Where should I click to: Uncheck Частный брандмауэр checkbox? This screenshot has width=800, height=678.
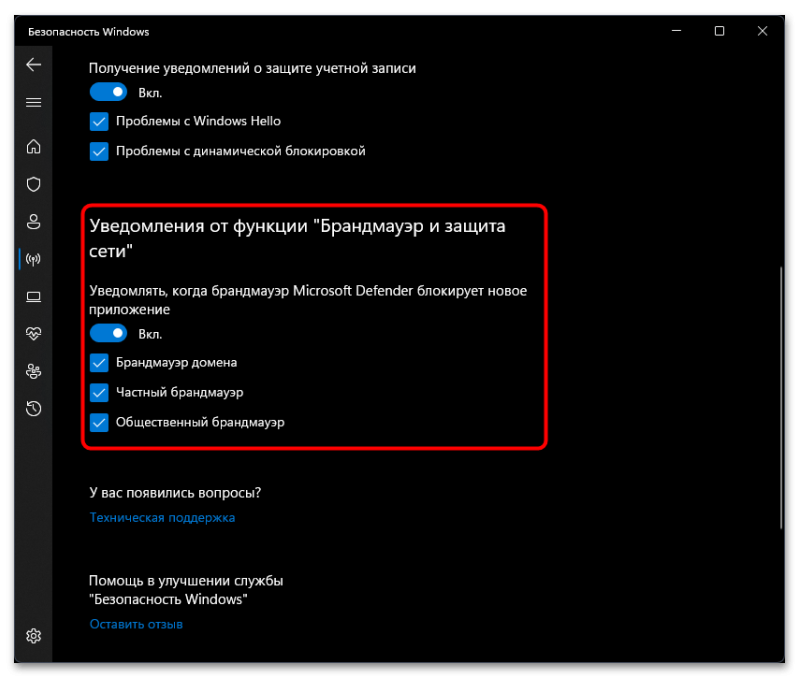coord(99,393)
